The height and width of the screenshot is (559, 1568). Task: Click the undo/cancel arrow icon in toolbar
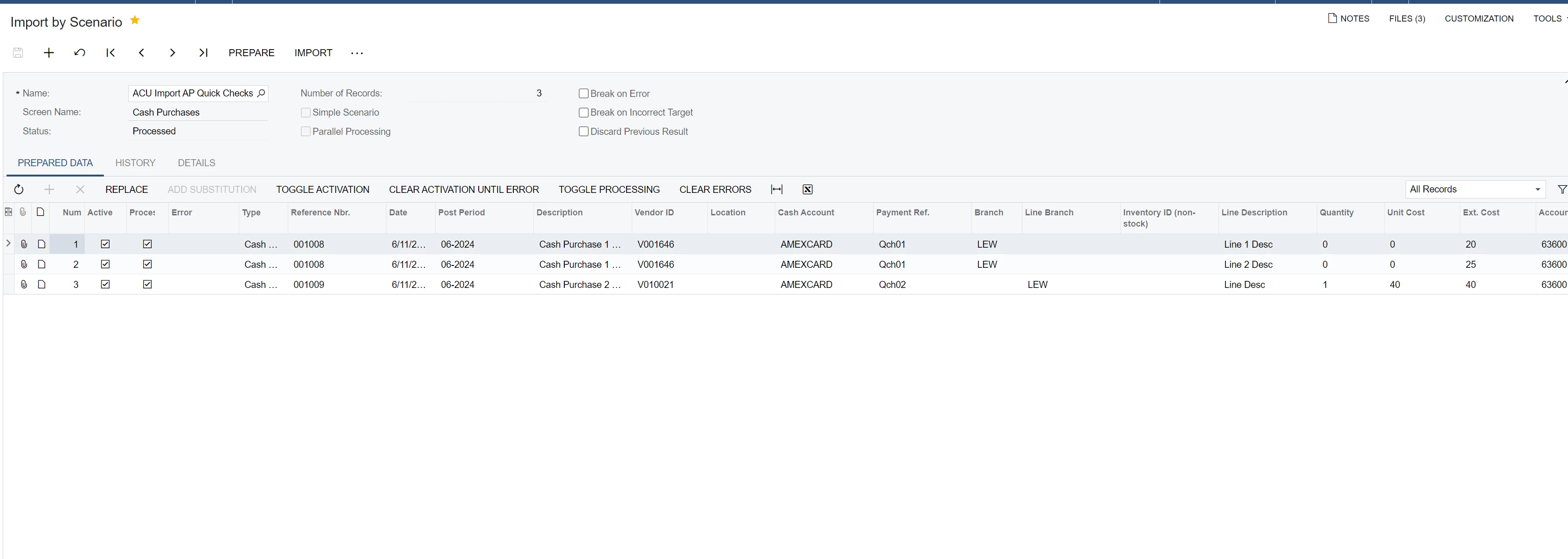pyautogui.click(x=80, y=53)
